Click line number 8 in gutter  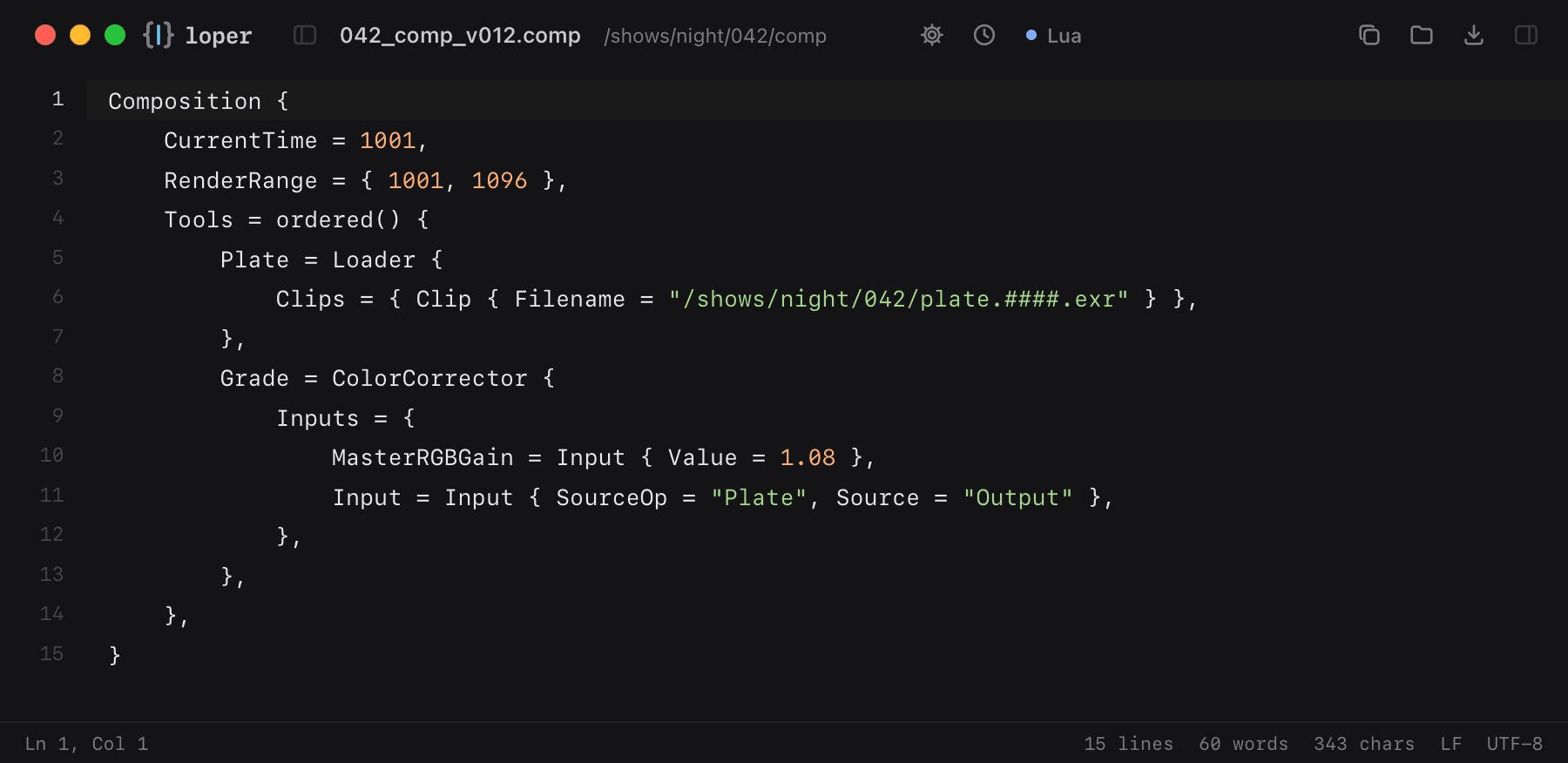[57, 375]
